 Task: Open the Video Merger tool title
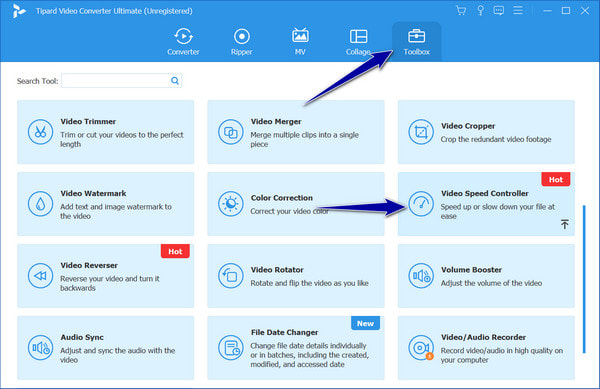[x=276, y=121]
